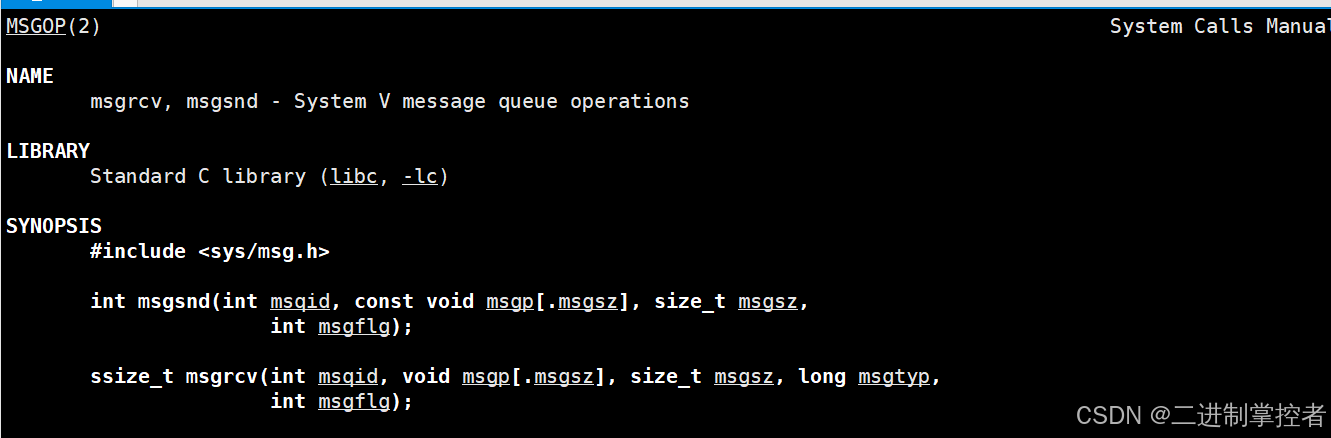Click the Standard C library text

198,176
